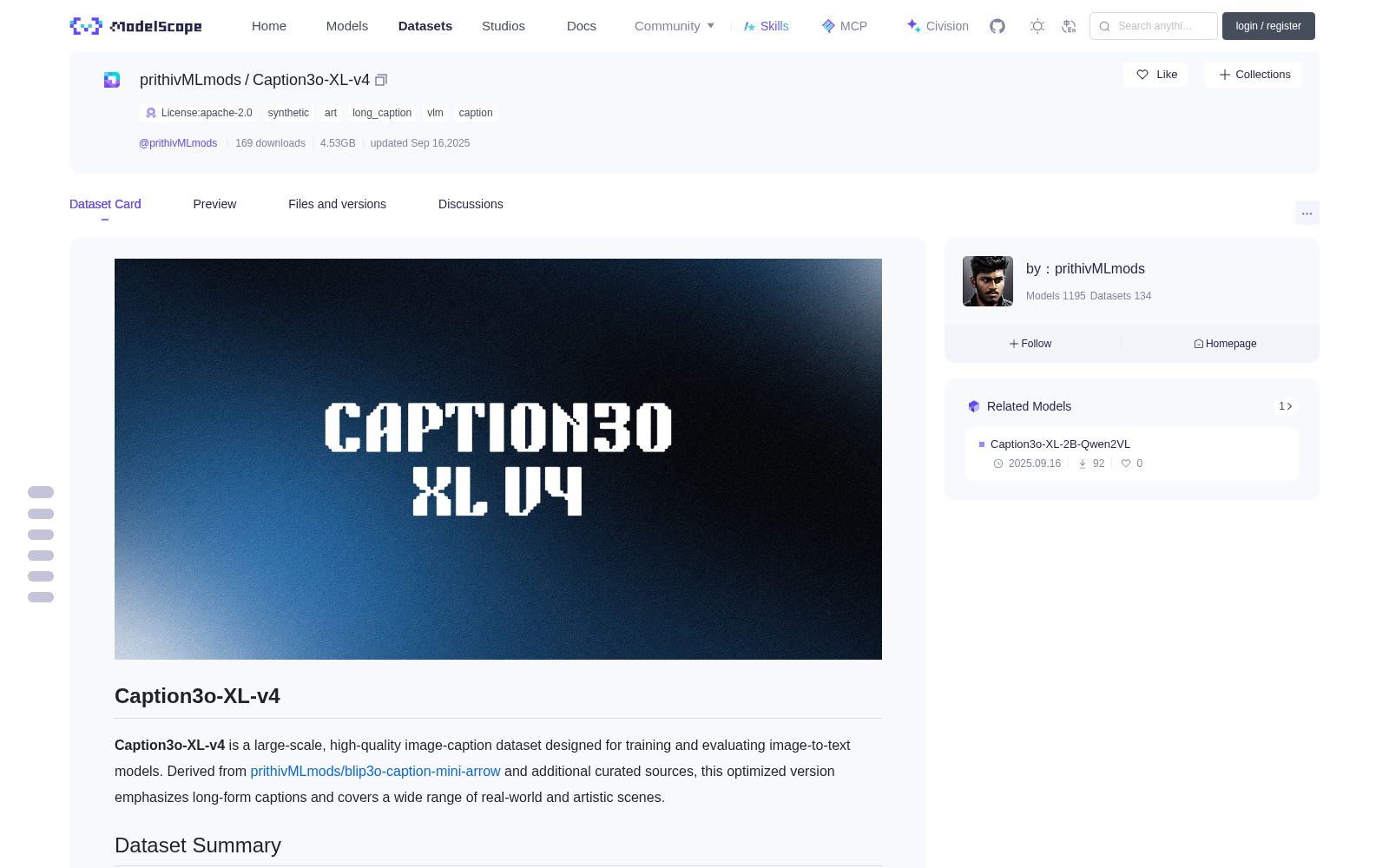Switch to the Files and versions tab
The image size is (1389, 868).
point(337,204)
